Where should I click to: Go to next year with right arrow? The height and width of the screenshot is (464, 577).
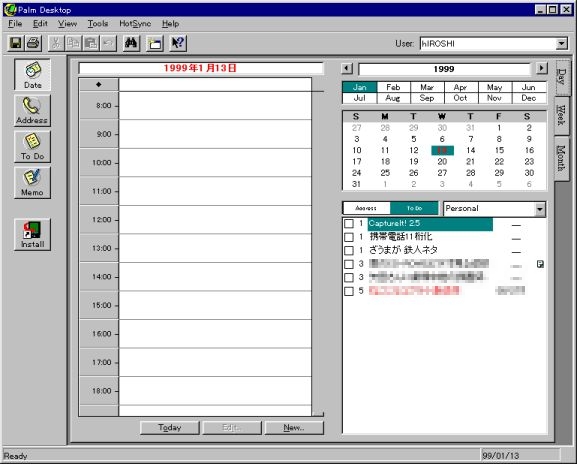tap(541, 68)
